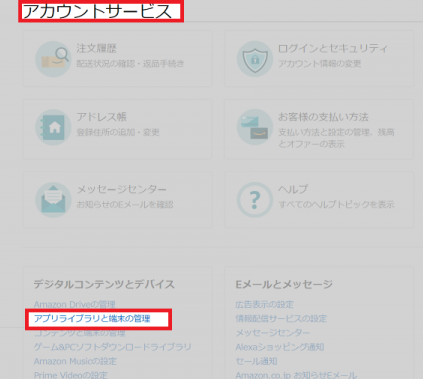The height and width of the screenshot is (379, 423).
Task: Click the login security shield icon
Action: [255, 59]
